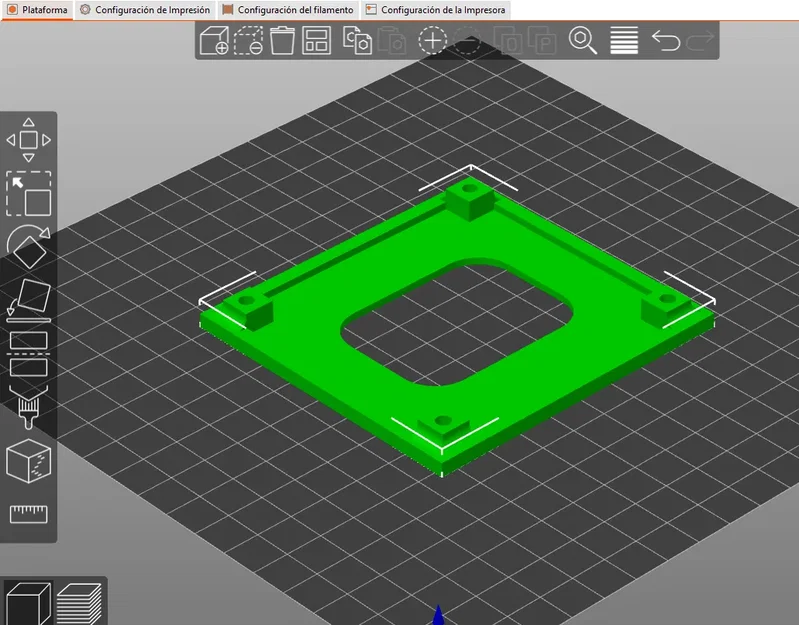Click the Add object cube icon
This screenshot has height=625, width=799.
click(214, 40)
